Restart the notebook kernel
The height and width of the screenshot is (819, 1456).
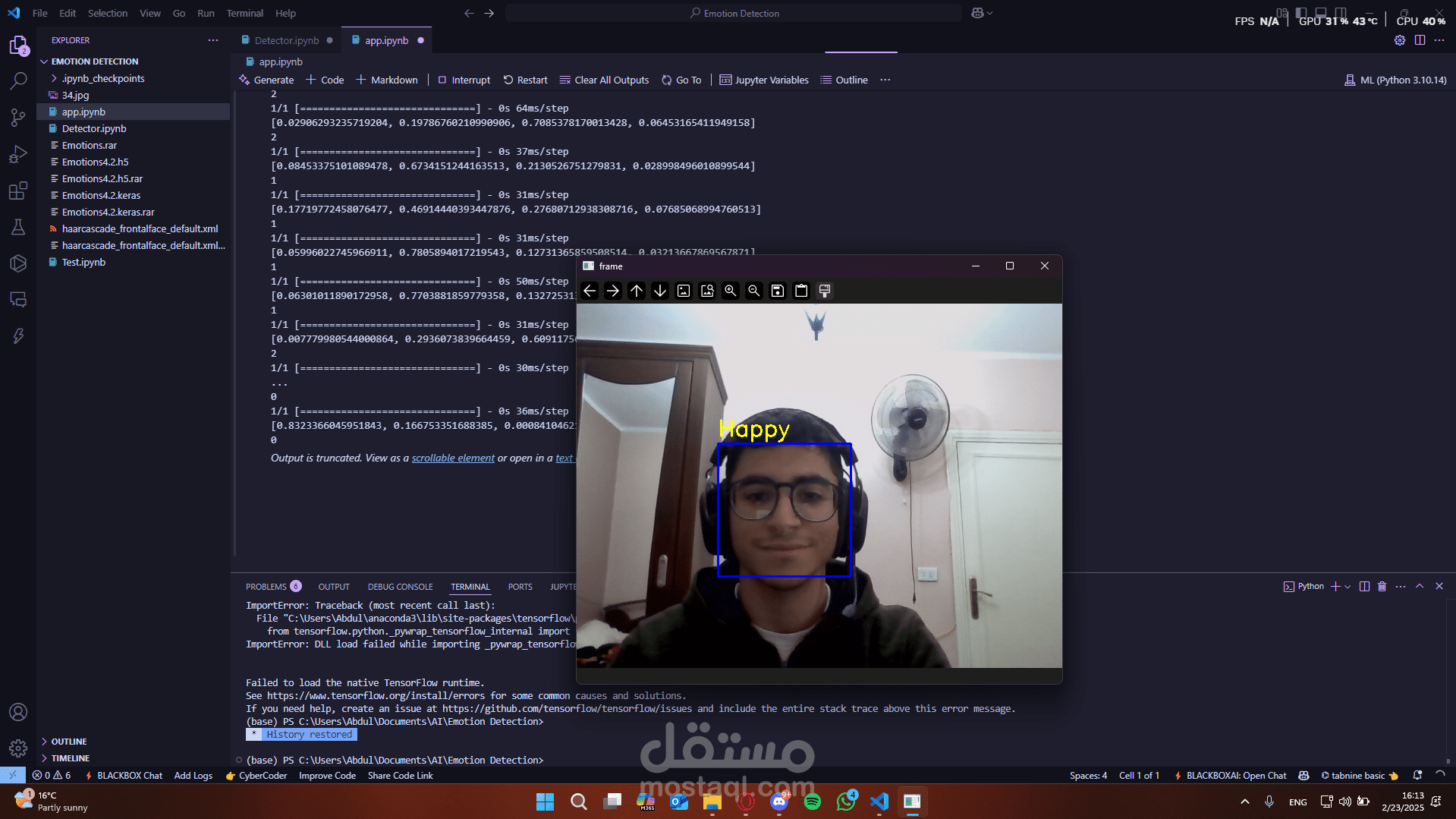(525, 80)
